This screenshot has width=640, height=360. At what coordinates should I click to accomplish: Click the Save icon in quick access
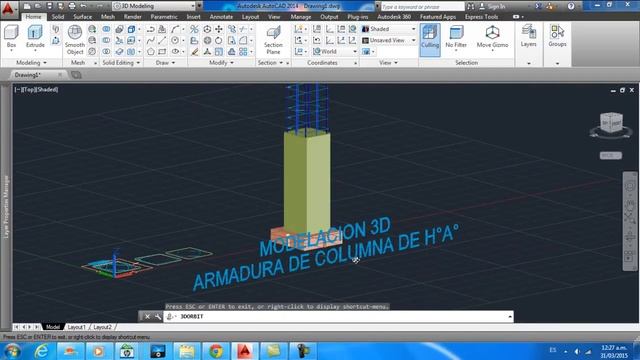point(49,6)
